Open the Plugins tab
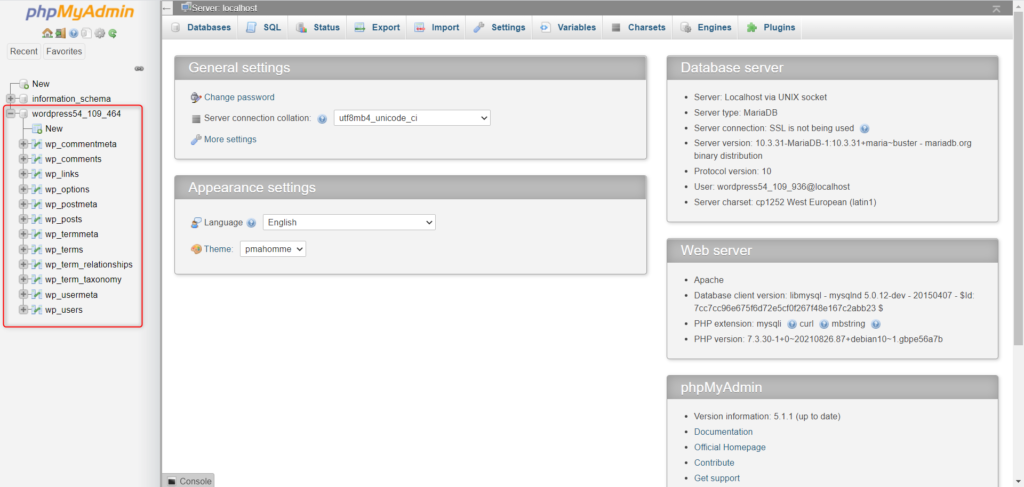Viewport: 1024px width, 487px height. [771, 27]
